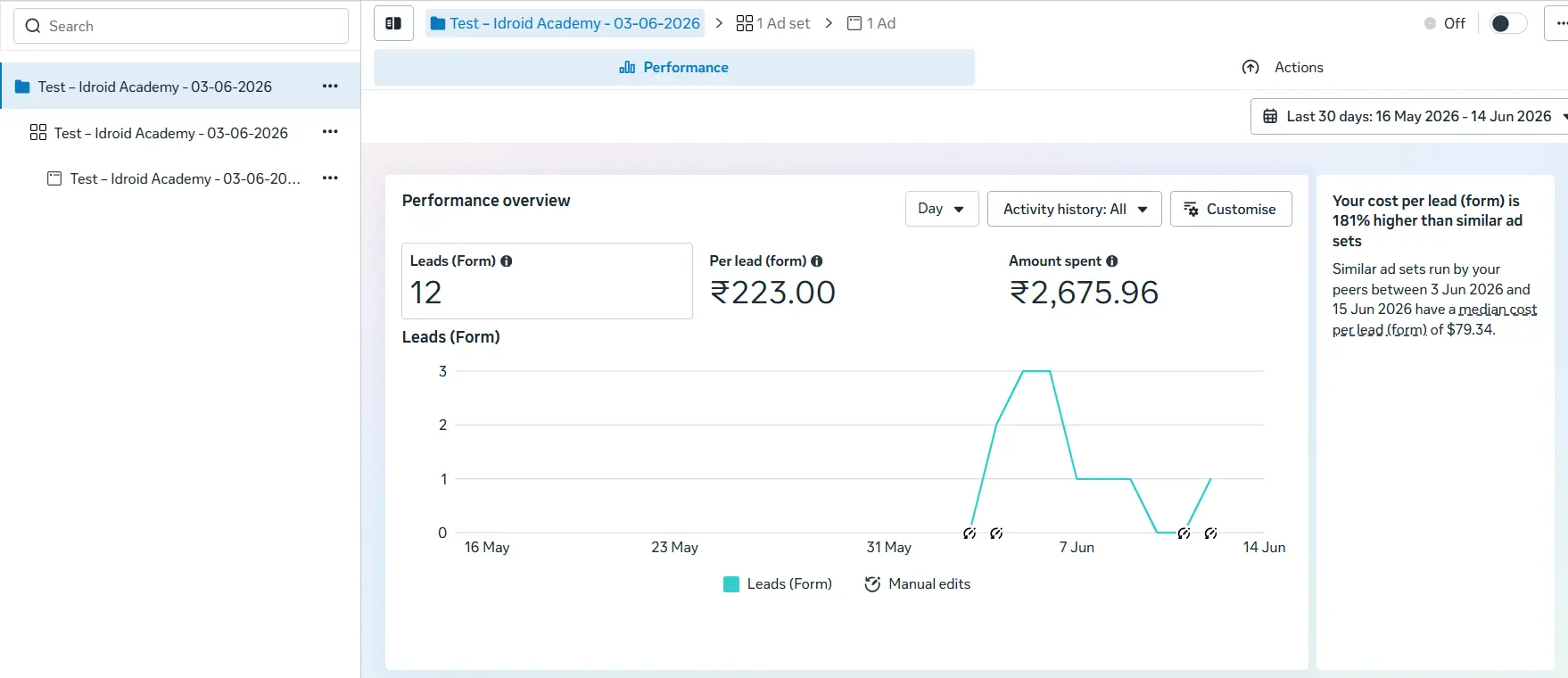Click the Actions upload arrow icon

tap(1250, 68)
